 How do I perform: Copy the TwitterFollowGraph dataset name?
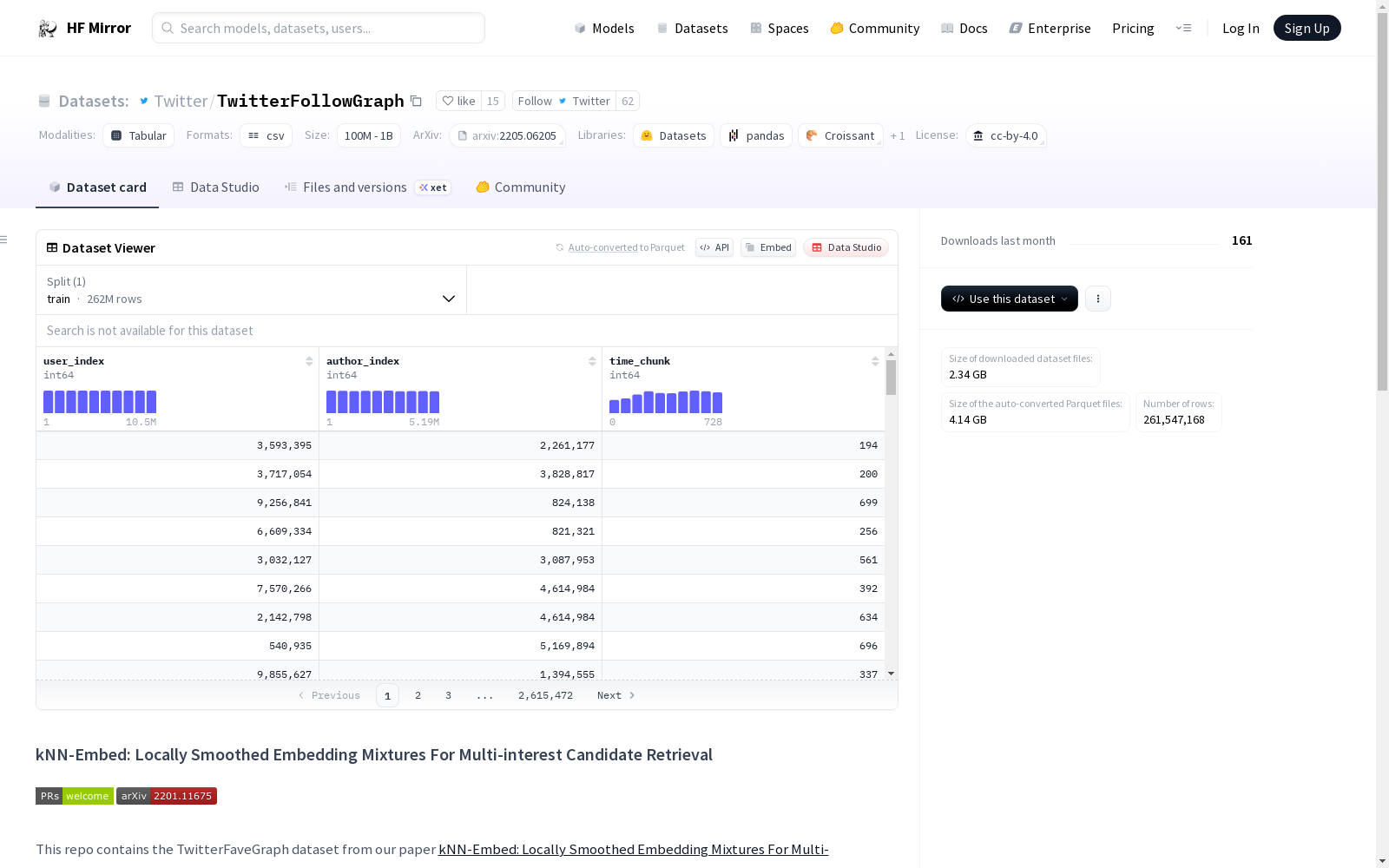[x=416, y=102]
